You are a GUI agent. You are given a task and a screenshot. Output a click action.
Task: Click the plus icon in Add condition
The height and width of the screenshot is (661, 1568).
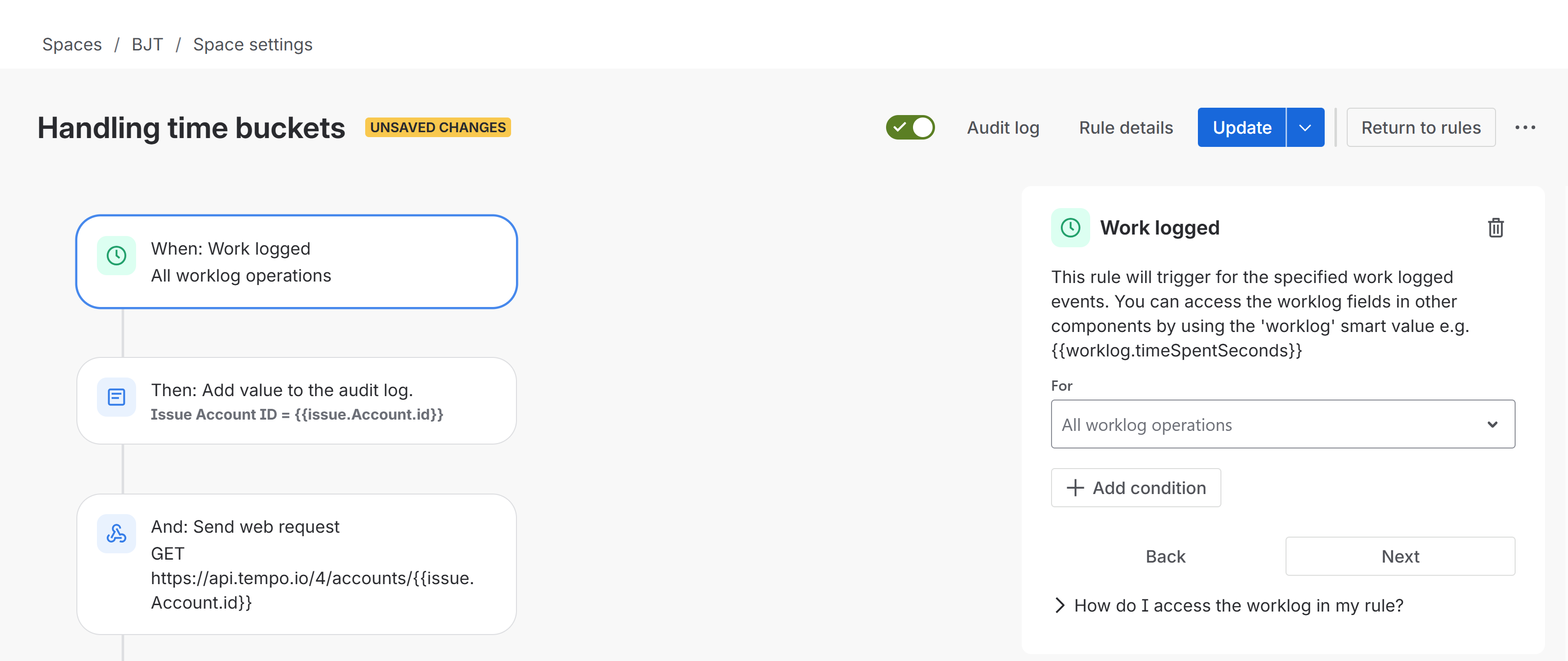click(x=1075, y=488)
